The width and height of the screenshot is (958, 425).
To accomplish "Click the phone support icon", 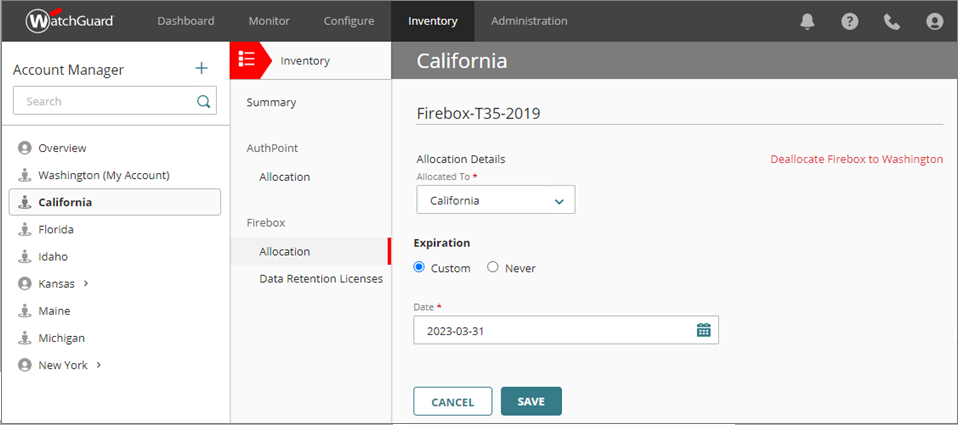I will click(892, 21).
